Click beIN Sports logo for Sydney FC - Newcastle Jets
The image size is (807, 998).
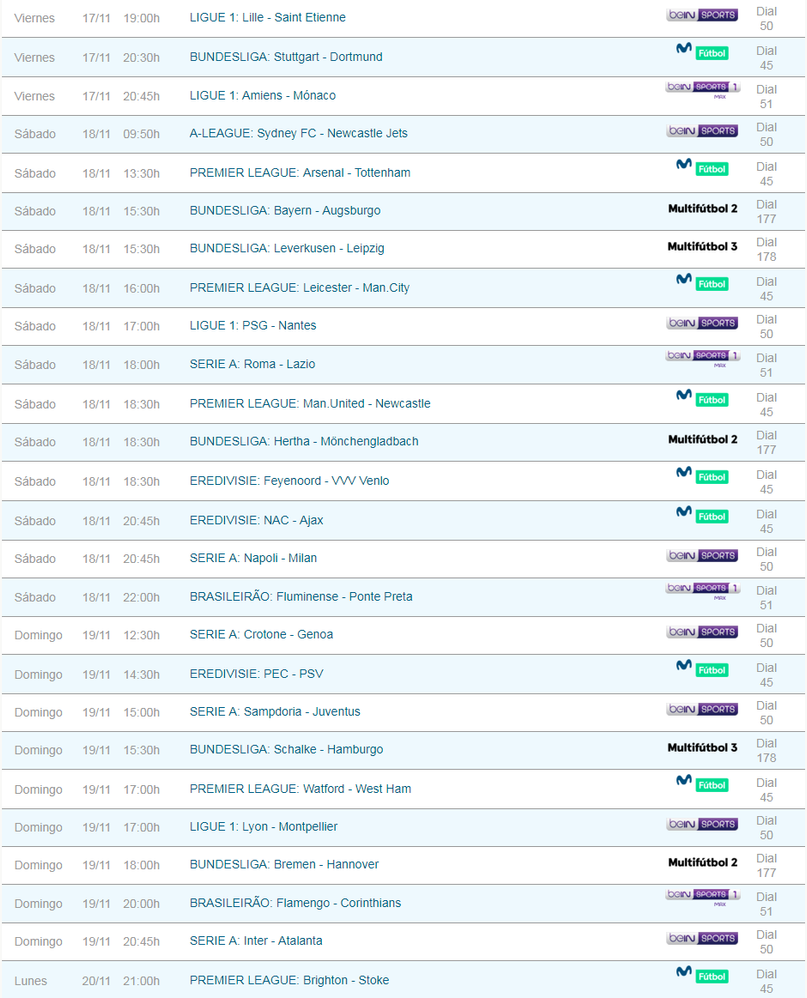[703, 130]
